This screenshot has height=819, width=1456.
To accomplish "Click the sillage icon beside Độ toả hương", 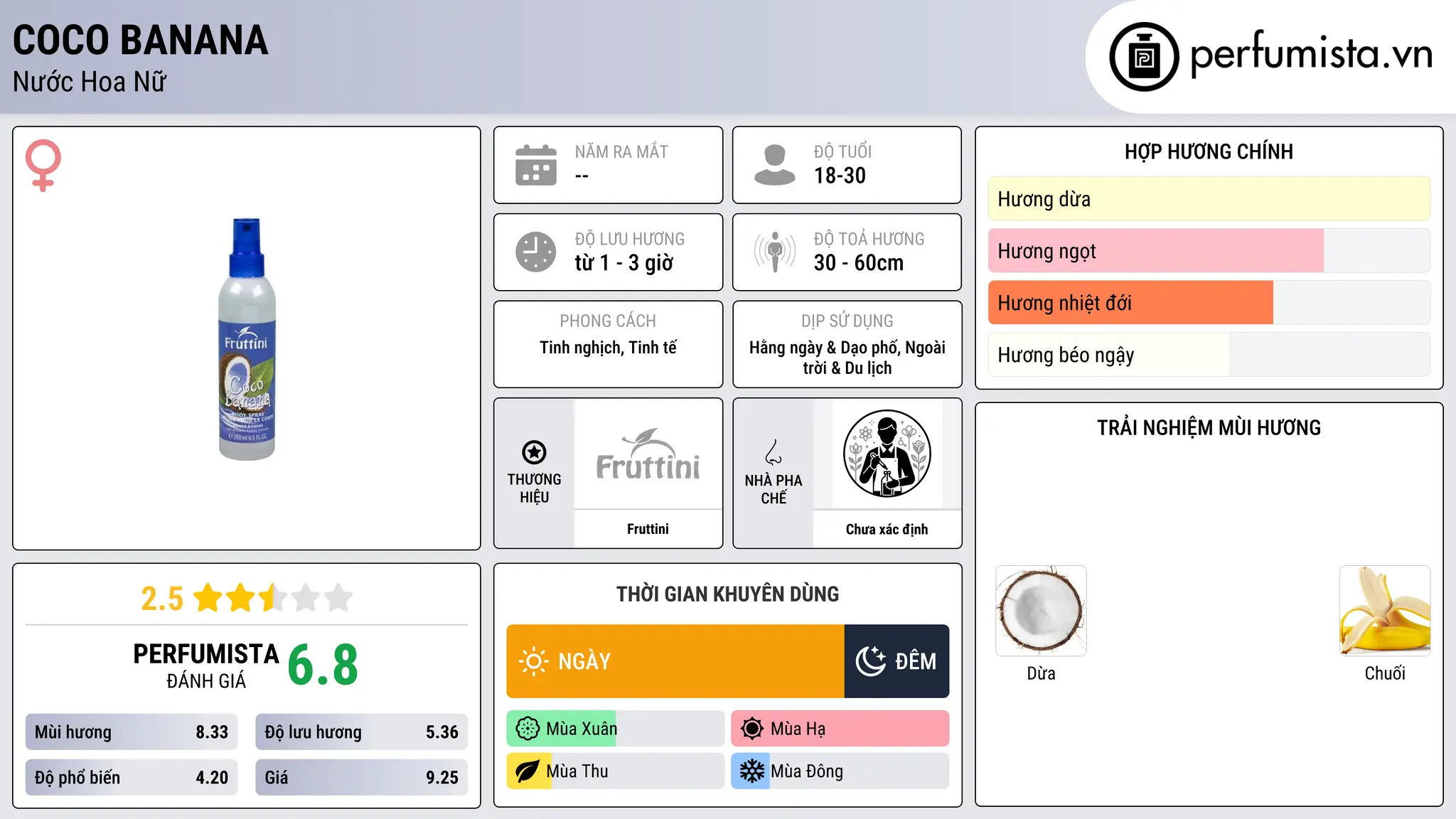I will [x=775, y=252].
